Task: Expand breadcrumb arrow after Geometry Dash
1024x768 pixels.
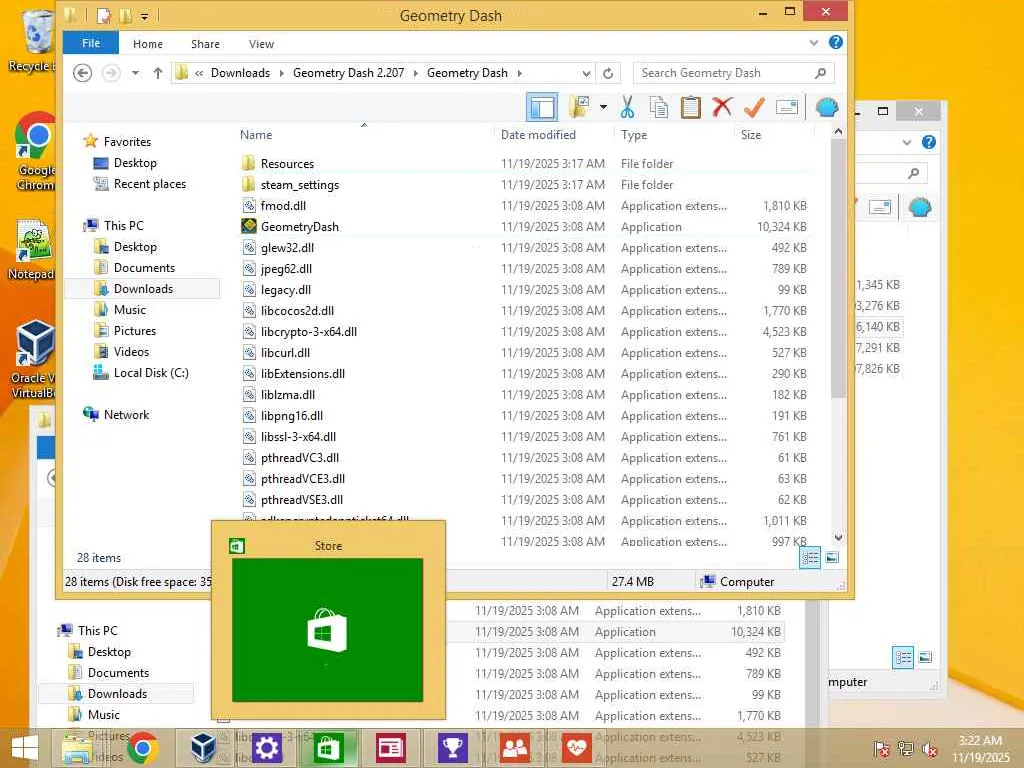Action: [520, 73]
